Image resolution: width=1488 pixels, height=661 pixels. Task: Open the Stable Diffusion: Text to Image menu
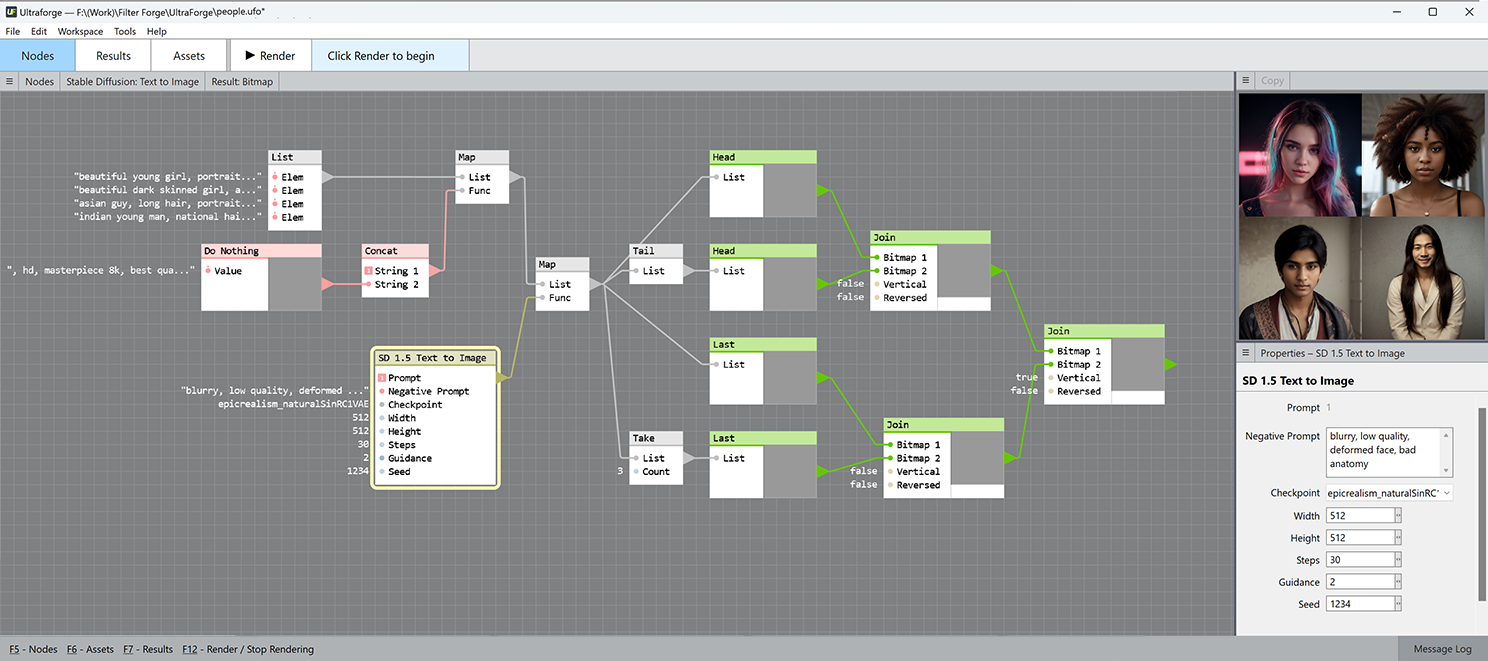coord(132,82)
